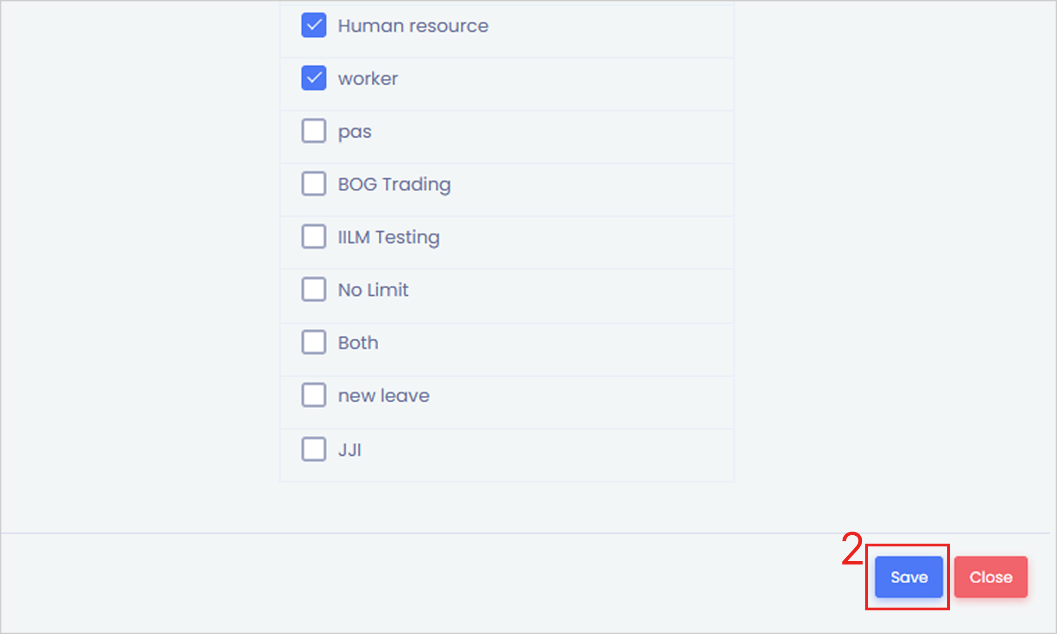Image resolution: width=1057 pixels, height=634 pixels.
Task: Untick the worker checkbox
Action: point(314,79)
